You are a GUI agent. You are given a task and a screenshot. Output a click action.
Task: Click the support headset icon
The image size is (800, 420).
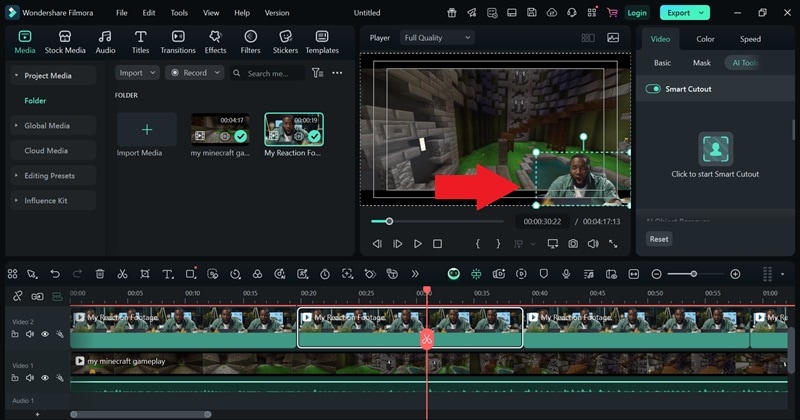click(571, 13)
